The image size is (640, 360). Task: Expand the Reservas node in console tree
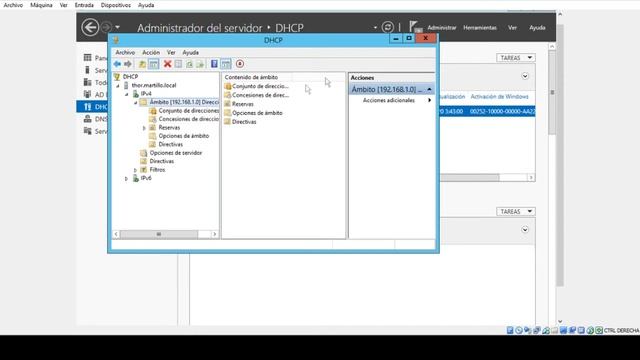pos(144,128)
